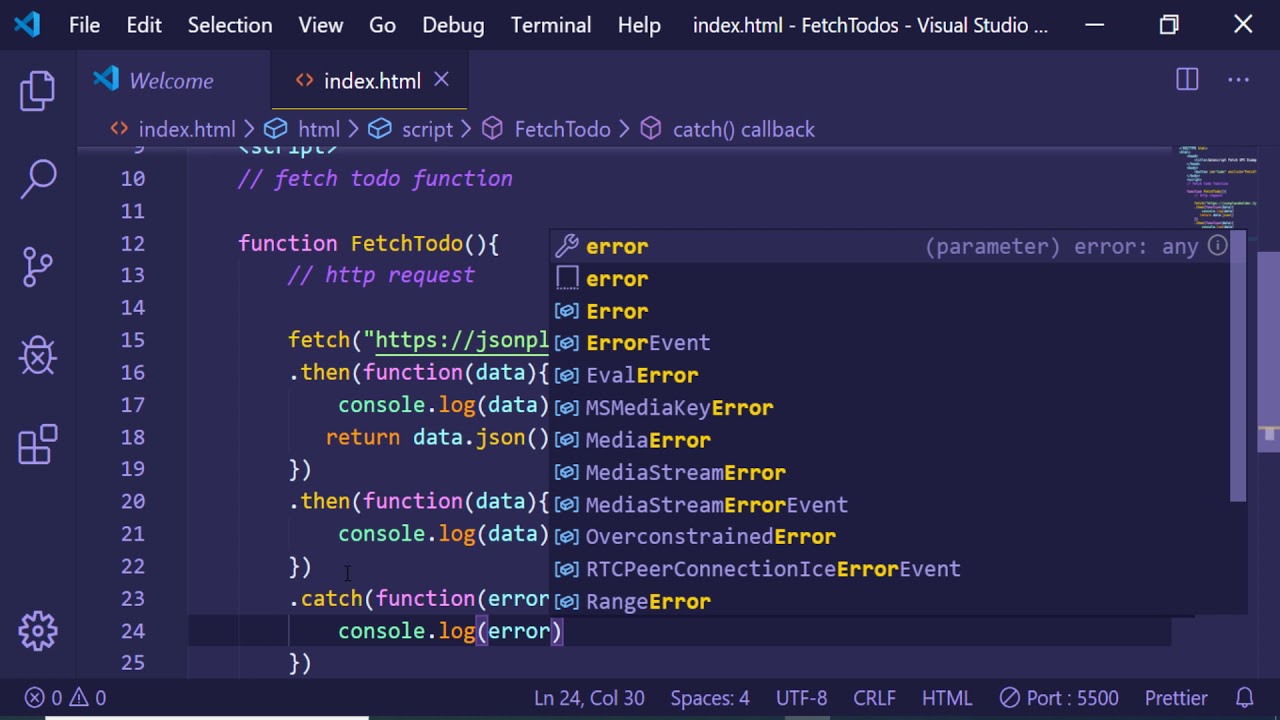Open the Terminal menu

[x=551, y=25]
